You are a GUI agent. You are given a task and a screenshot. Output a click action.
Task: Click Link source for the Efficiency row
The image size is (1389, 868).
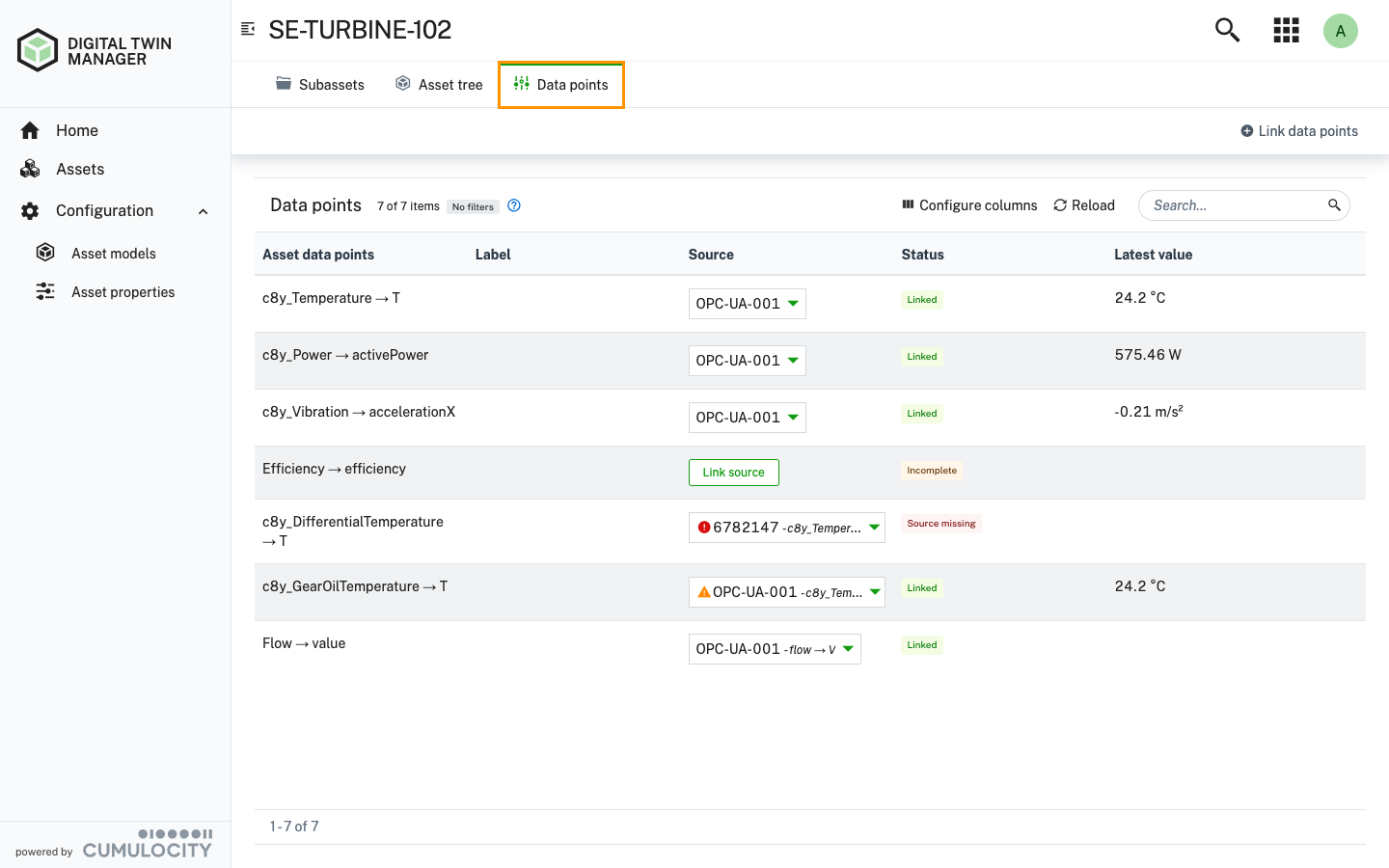pyautogui.click(x=733, y=472)
